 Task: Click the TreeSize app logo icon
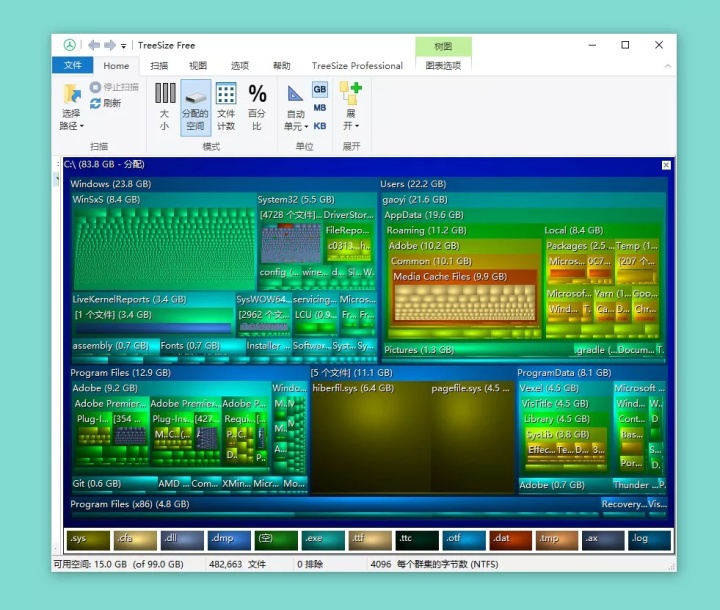pyautogui.click(x=69, y=45)
